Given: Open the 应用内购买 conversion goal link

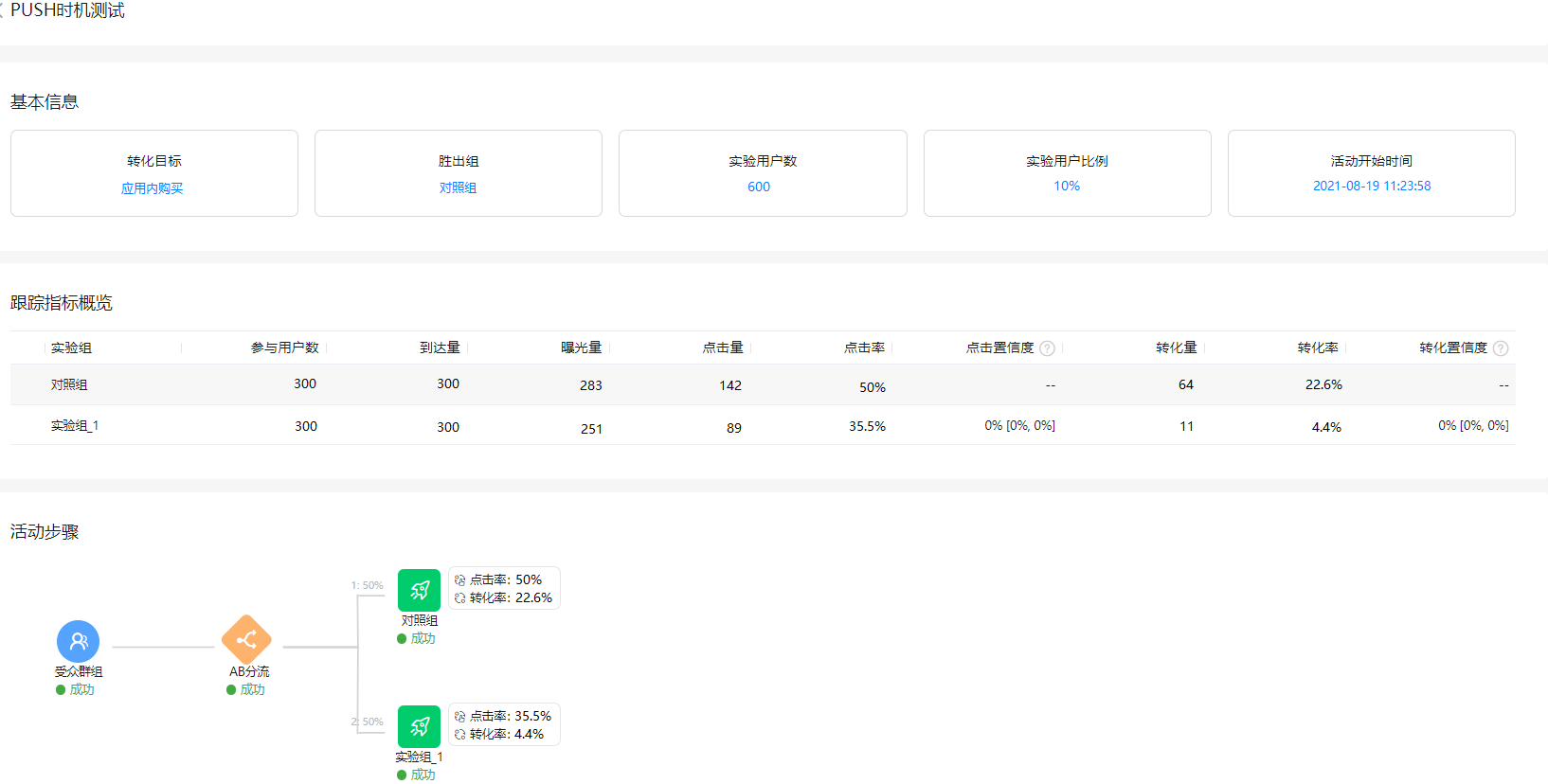Looking at the screenshot, I should tap(152, 188).
